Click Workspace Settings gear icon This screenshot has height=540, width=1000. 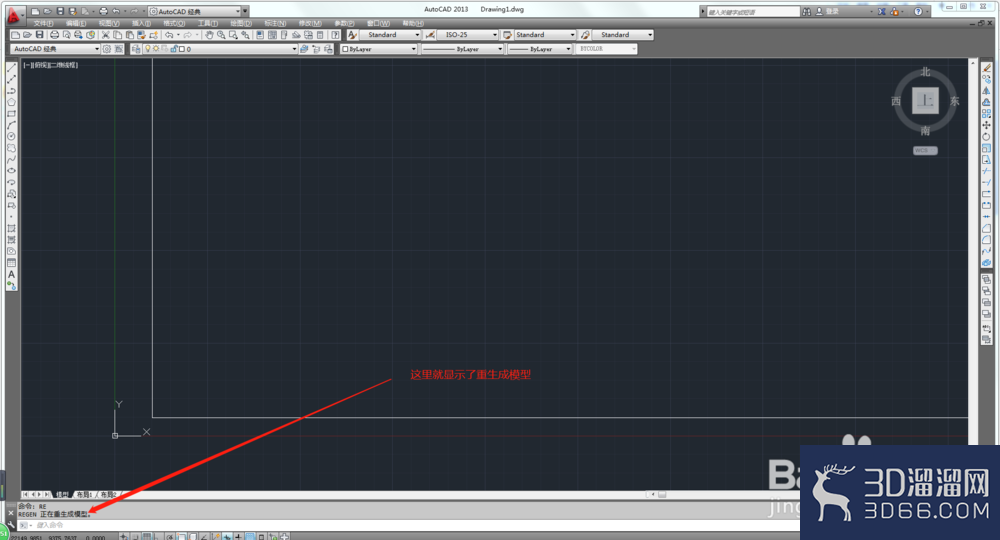pyautogui.click(x=107, y=49)
